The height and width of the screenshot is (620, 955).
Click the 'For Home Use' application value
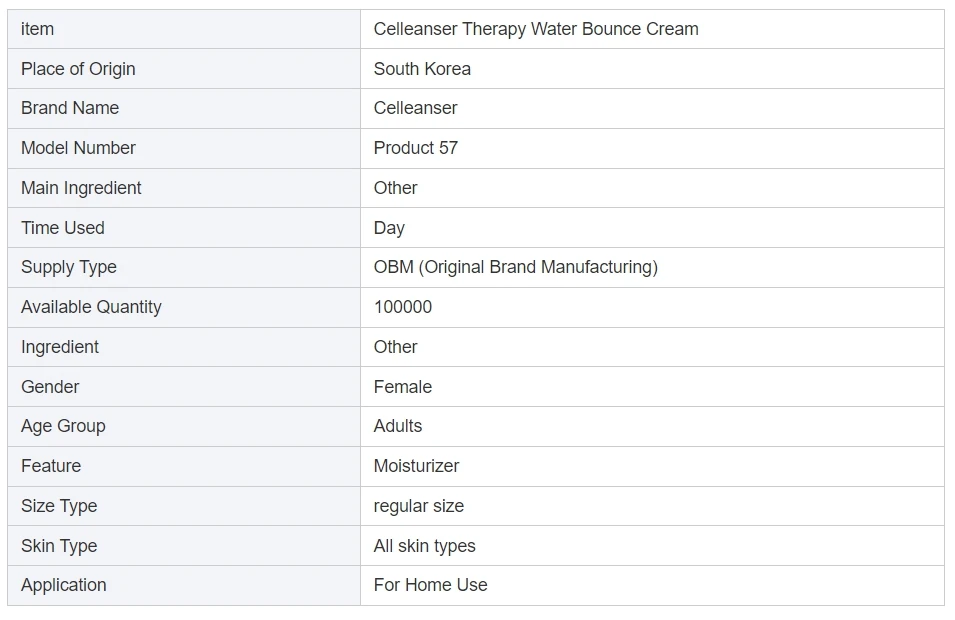(431, 585)
